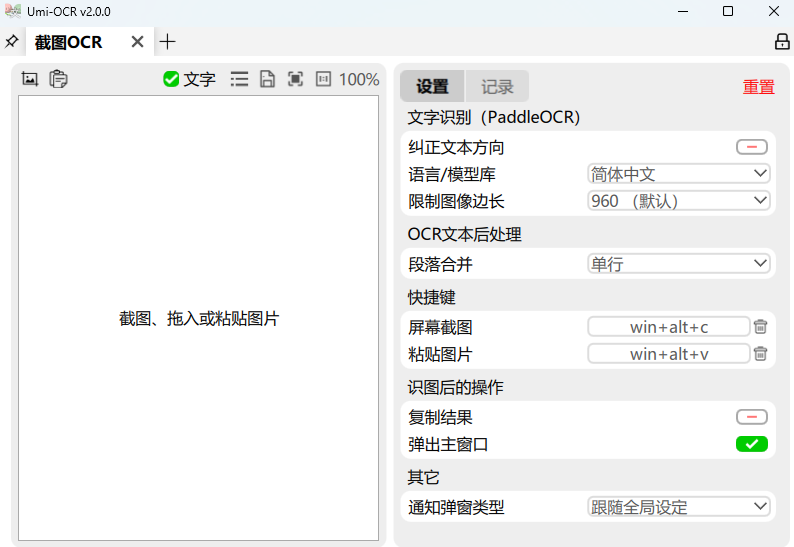The height and width of the screenshot is (547, 794).
Task: Click the 文字识别 (PaddleOCR) section heading
Action: [494, 117]
